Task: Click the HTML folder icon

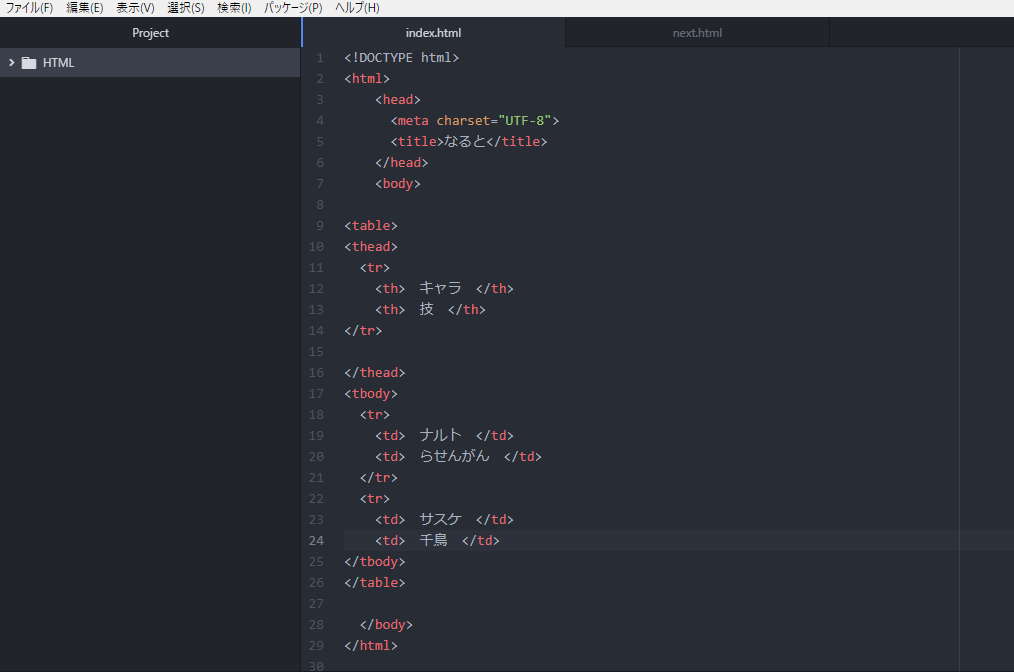Action: tap(29, 63)
